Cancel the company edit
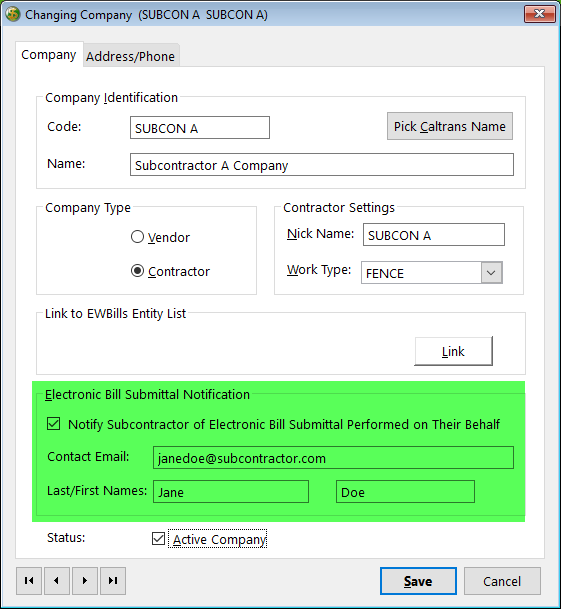The width and height of the screenshot is (561, 609). [502, 581]
